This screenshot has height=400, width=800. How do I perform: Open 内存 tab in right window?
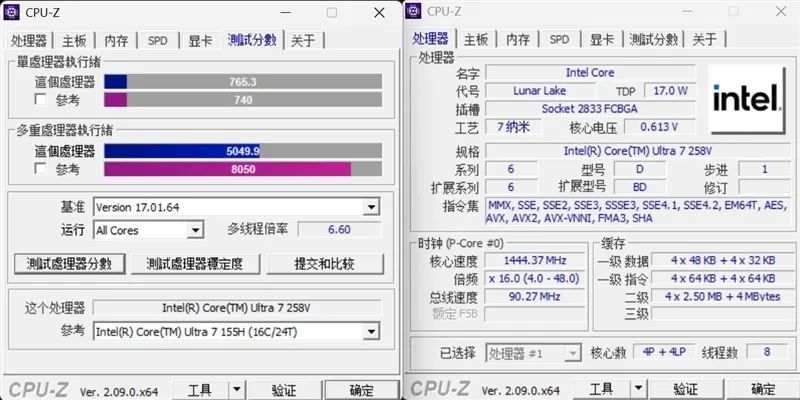click(518, 39)
